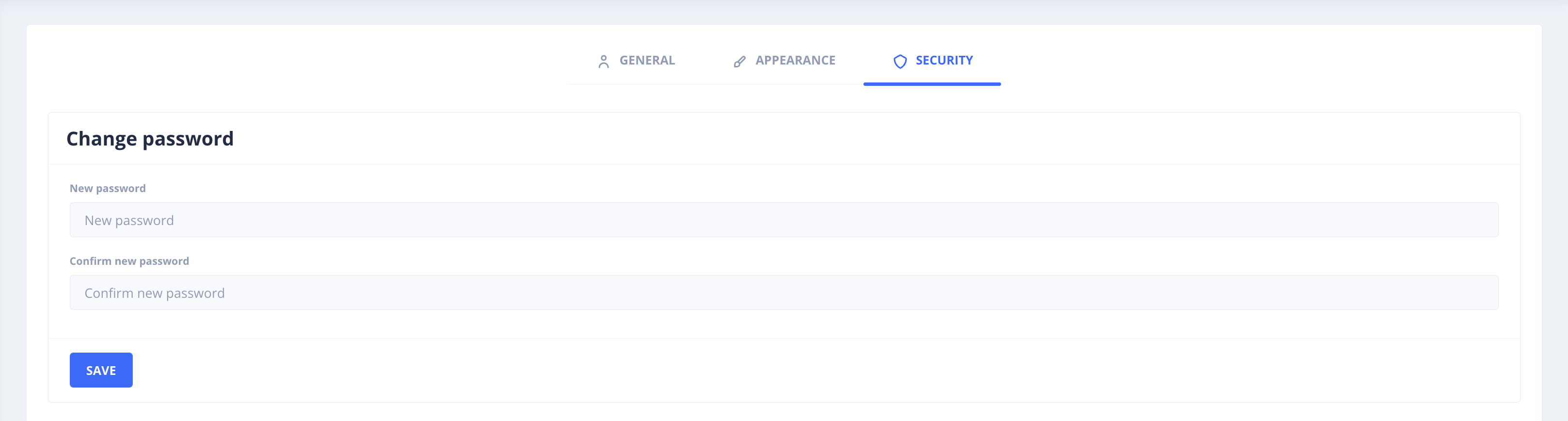Viewport: 1568px width, 421px height.
Task: Select the Security tab label
Action: click(943, 60)
